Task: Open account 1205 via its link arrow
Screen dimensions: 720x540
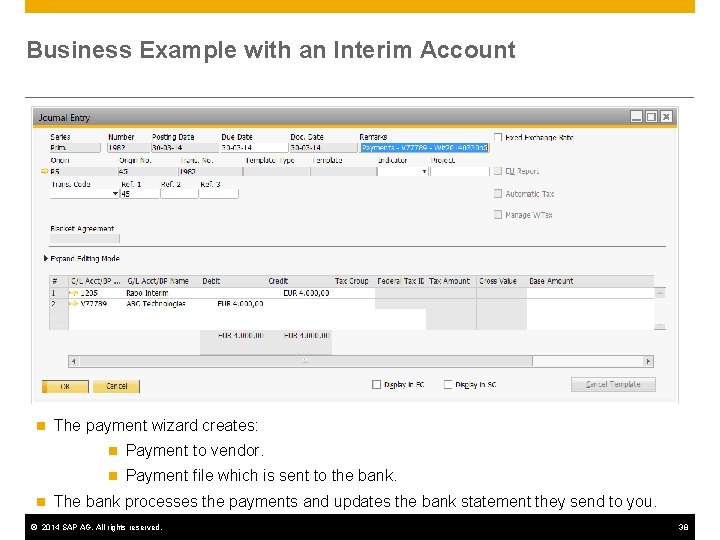Action: (x=73, y=293)
